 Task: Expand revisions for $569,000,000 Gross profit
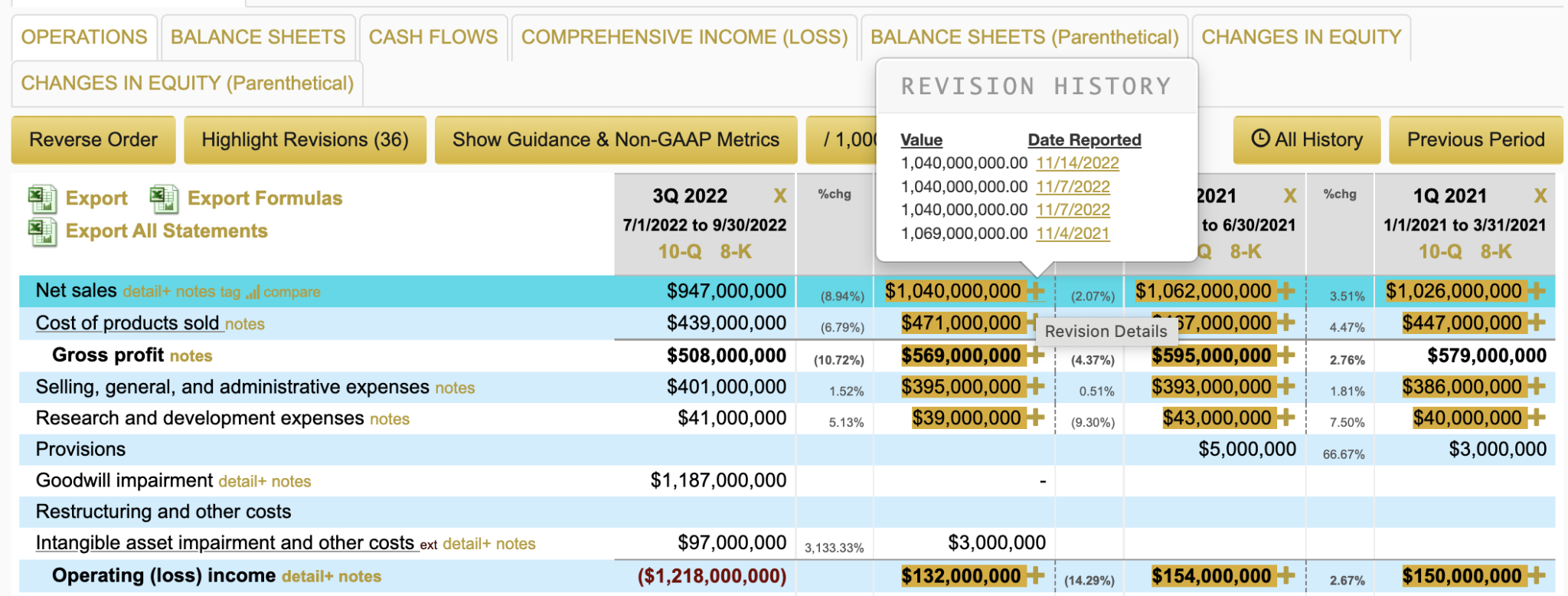[1035, 355]
